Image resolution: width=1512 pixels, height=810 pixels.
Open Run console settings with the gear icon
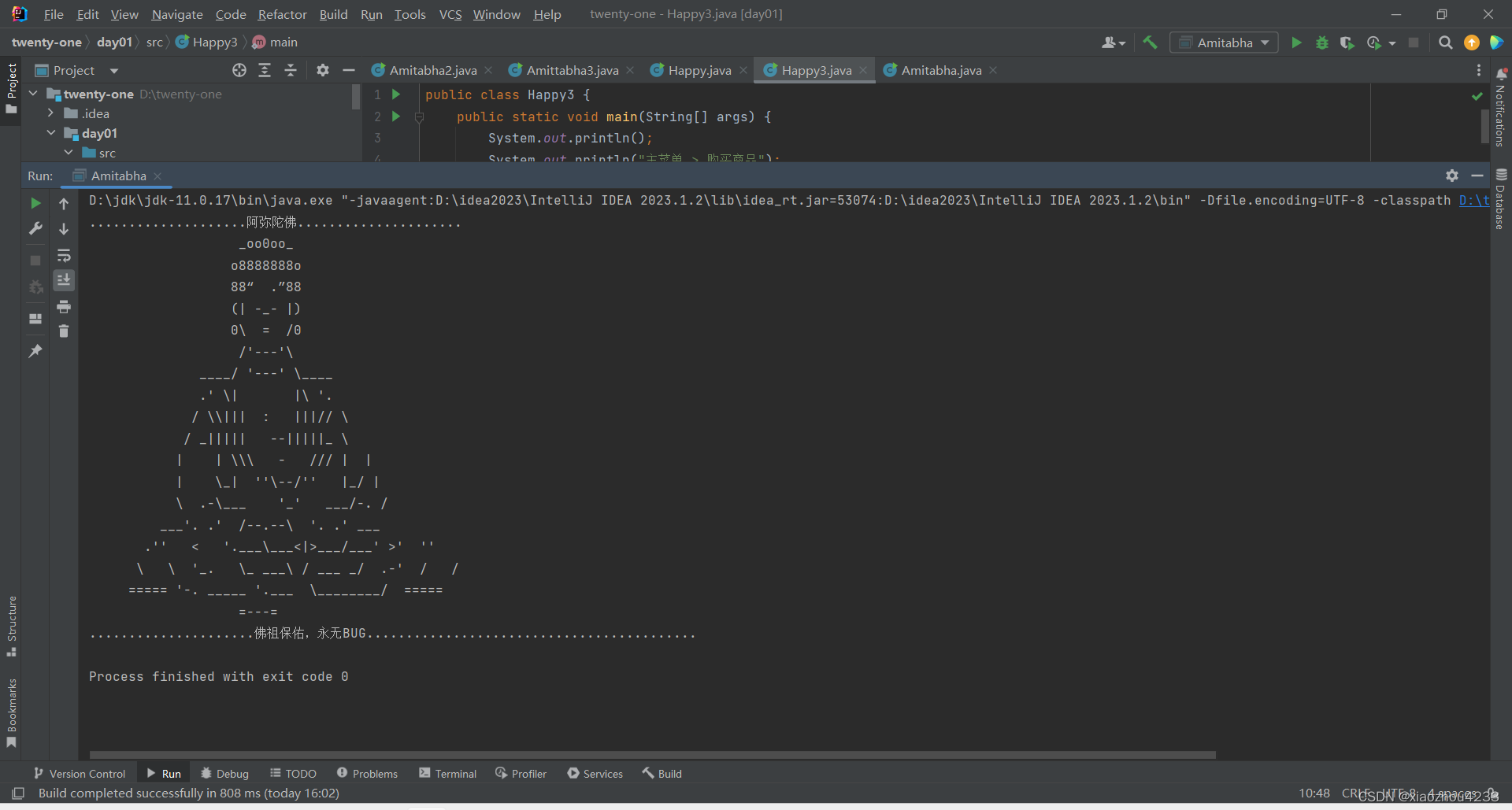click(x=1452, y=176)
